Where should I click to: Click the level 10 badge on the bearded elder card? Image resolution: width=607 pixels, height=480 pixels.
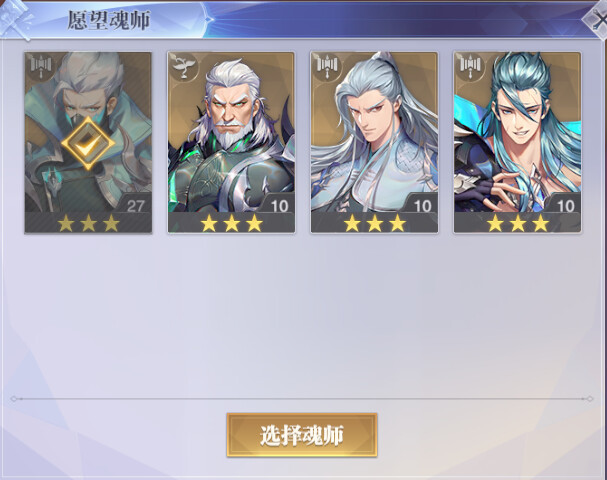coord(279,206)
